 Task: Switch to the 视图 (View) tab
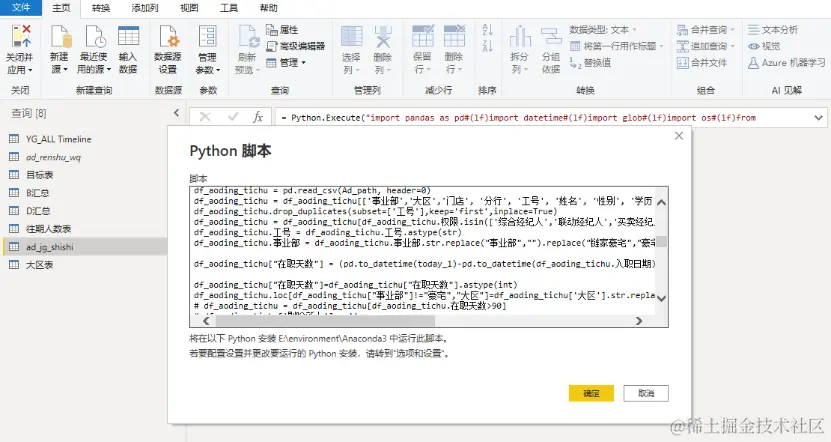189,8
